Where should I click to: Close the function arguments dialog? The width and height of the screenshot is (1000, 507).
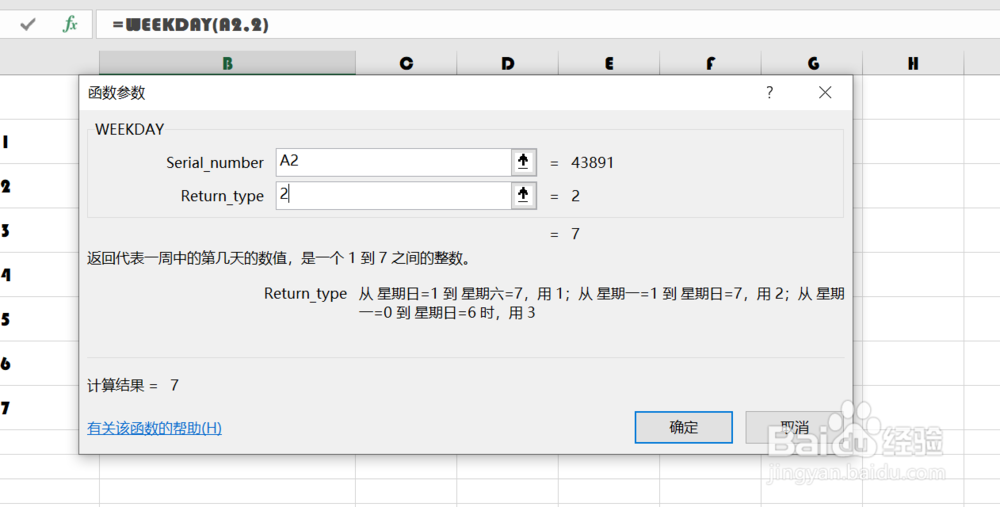coord(825,93)
